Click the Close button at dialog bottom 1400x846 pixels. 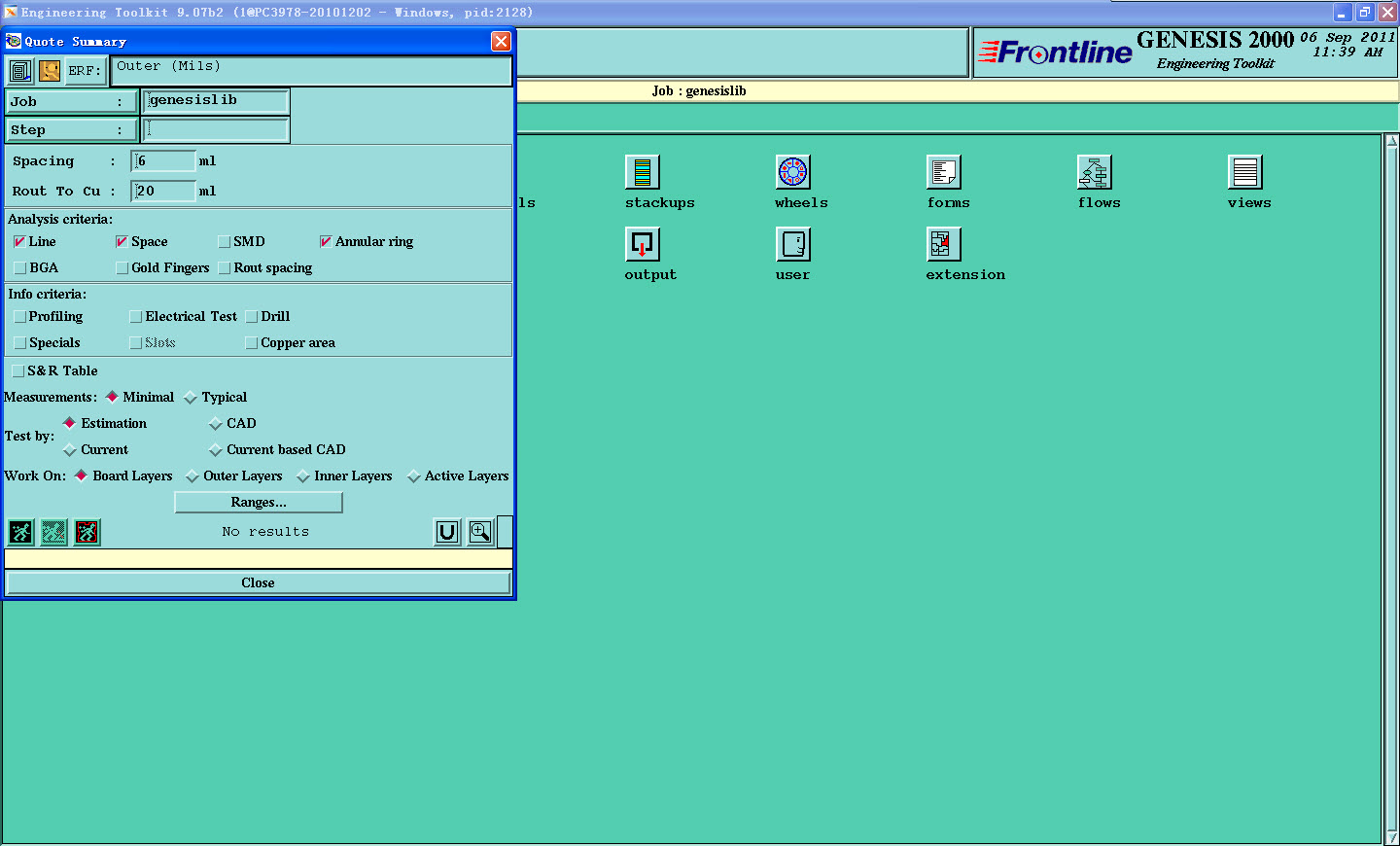click(259, 582)
